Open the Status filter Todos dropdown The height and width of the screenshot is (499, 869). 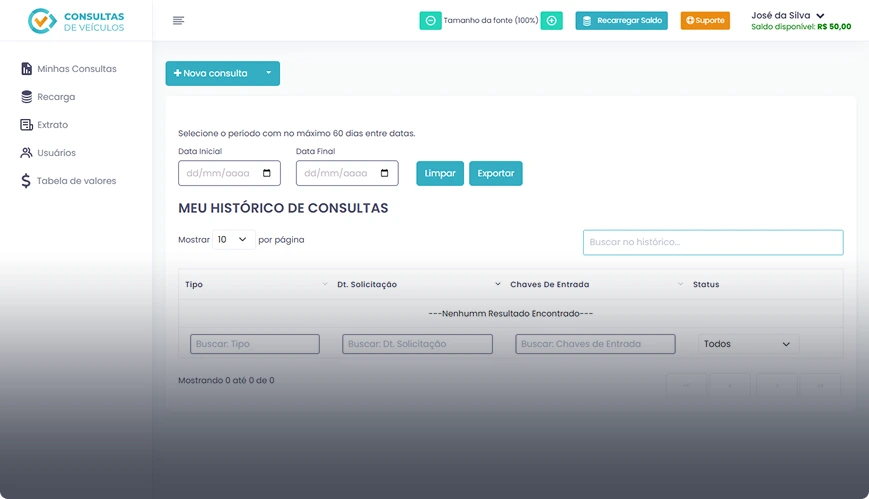point(748,344)
